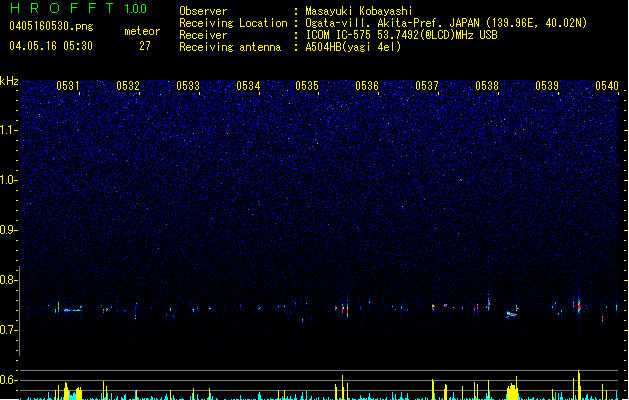Click the long meteor echo after 0531
The image size is (629, 400).
tap(73, 310)
